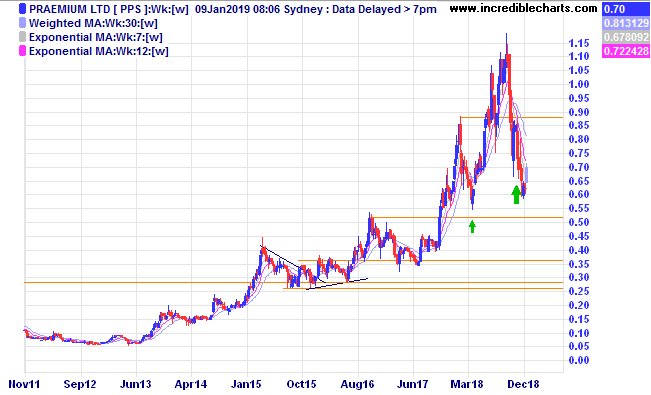Viewport: 651px width, 395px height.
Task: Select the Weighted MA:Wk:30:[w] legend label
Action: click(x=93, y=23)
